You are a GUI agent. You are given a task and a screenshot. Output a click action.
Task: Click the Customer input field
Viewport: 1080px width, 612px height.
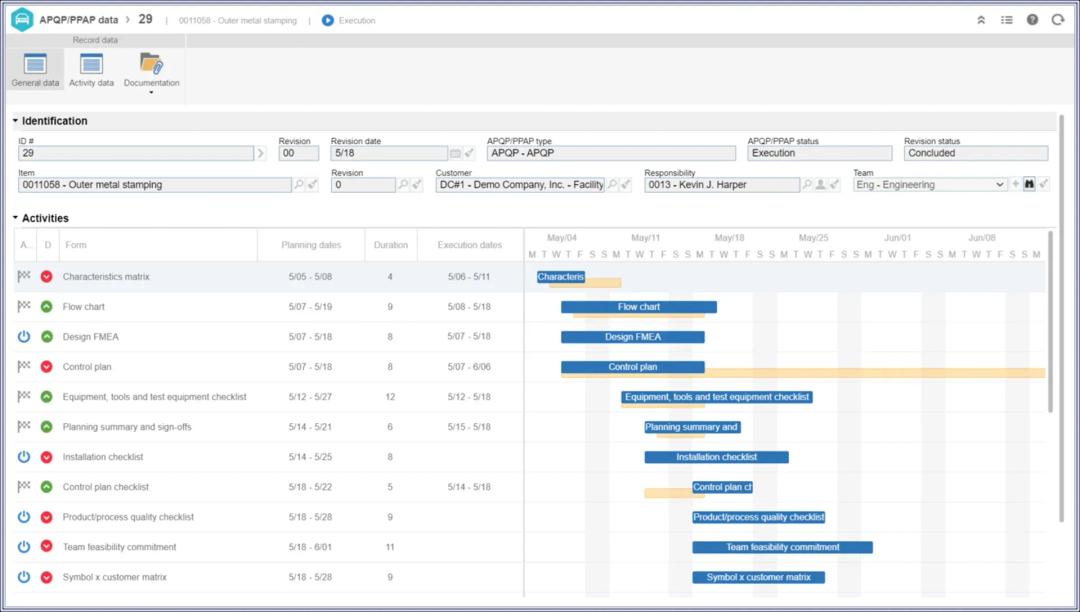tap(520, 185)
